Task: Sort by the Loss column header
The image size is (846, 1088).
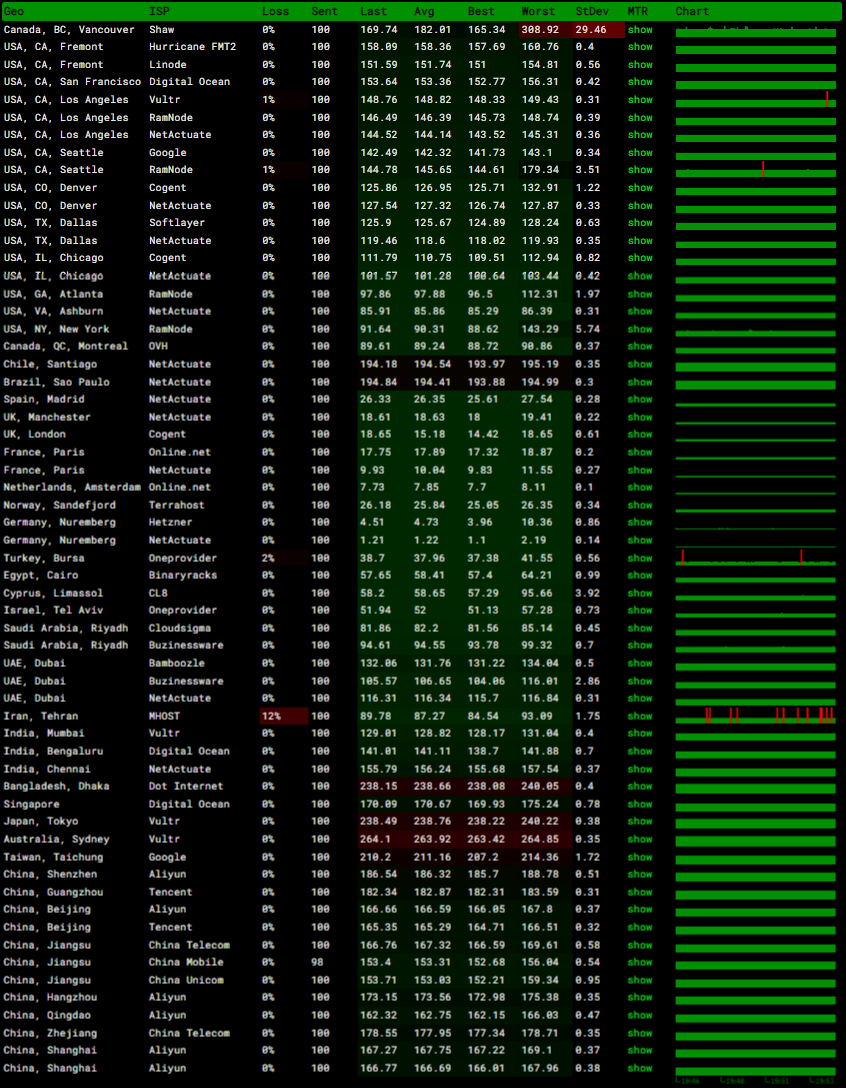Action: pos(275,11)
